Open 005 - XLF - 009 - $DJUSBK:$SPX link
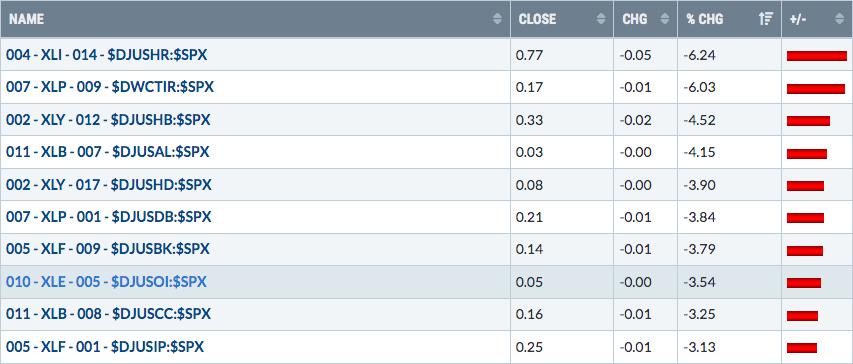The width and height of the screenshot is (853, 364). [x=108, y=249]
